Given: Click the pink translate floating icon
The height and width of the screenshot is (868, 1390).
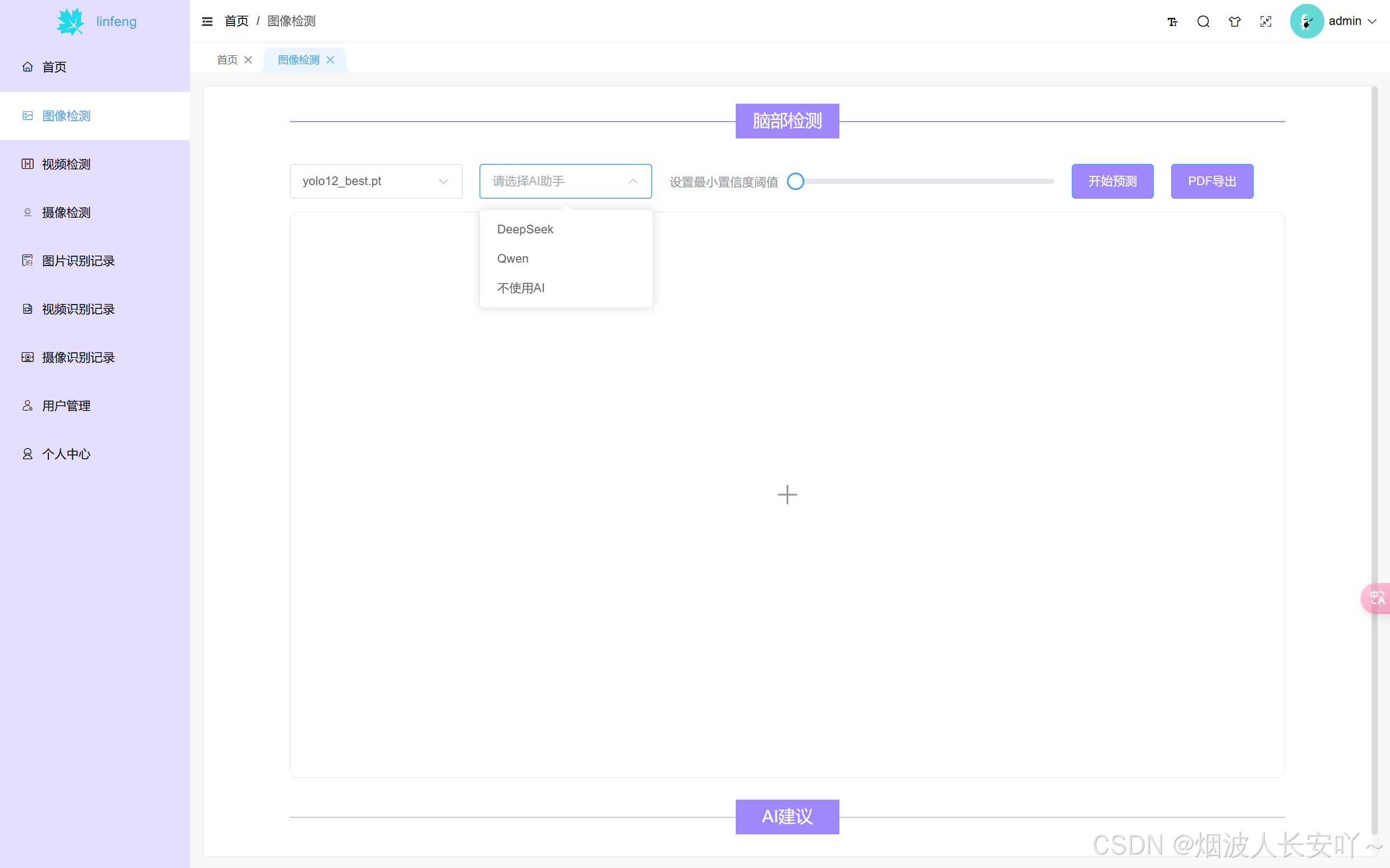Looking at the screenshot, I should pyautogui.click(x=1377, y=598).
